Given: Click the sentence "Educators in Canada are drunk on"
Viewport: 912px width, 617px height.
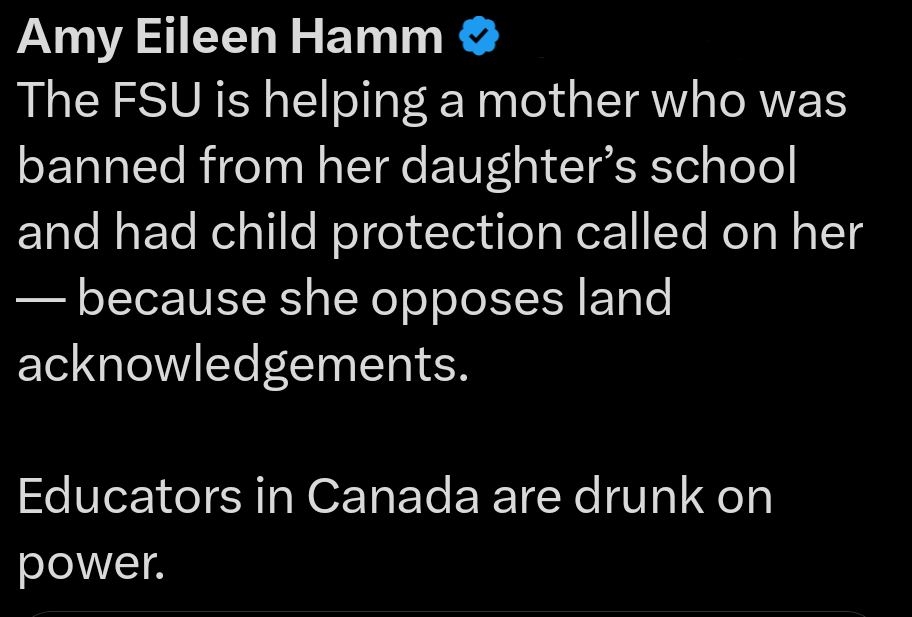Looking at the screenshot, I should tap(395, 497).
